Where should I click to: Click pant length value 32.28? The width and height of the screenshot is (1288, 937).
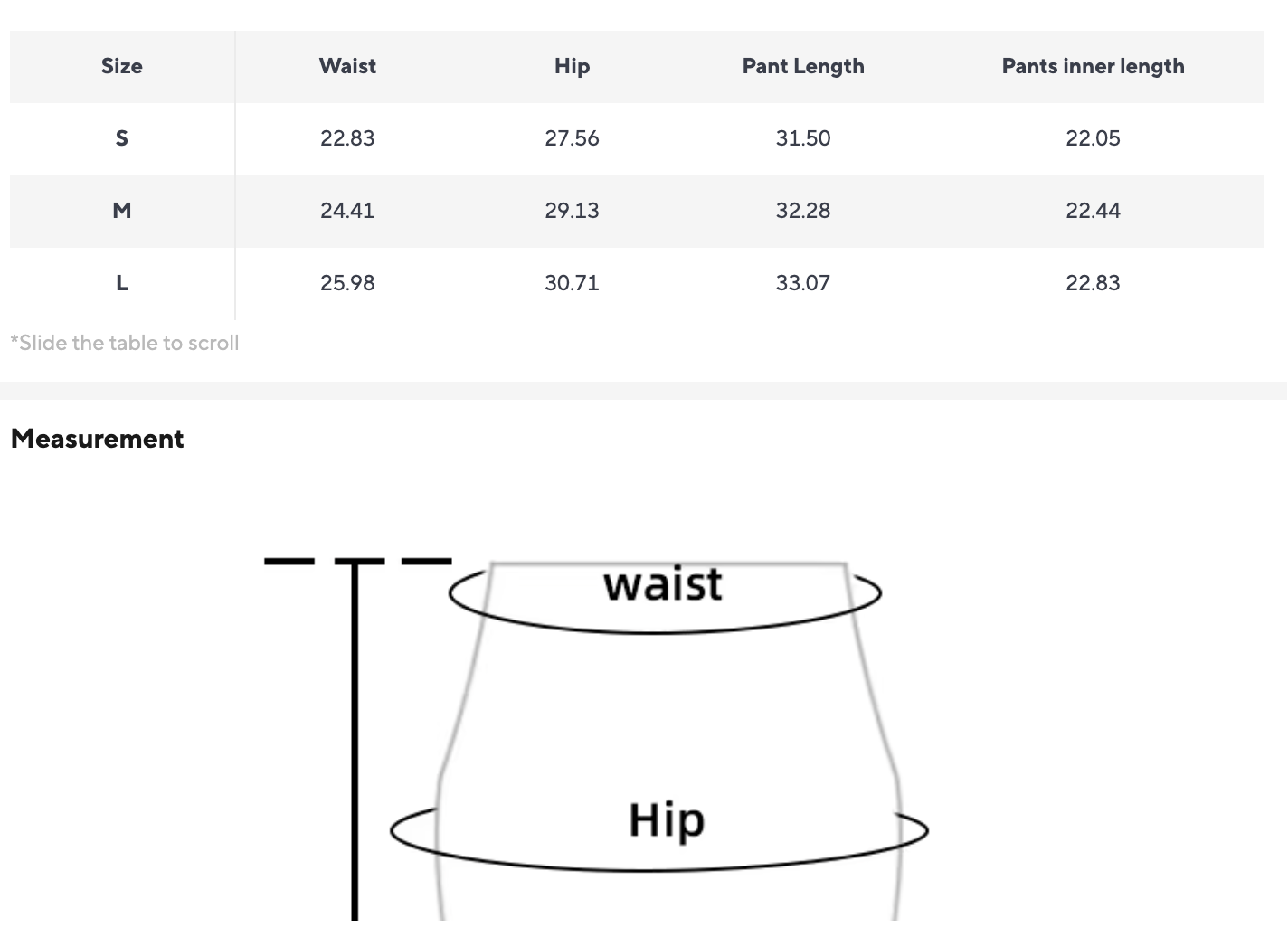click(x=802, y=211)
